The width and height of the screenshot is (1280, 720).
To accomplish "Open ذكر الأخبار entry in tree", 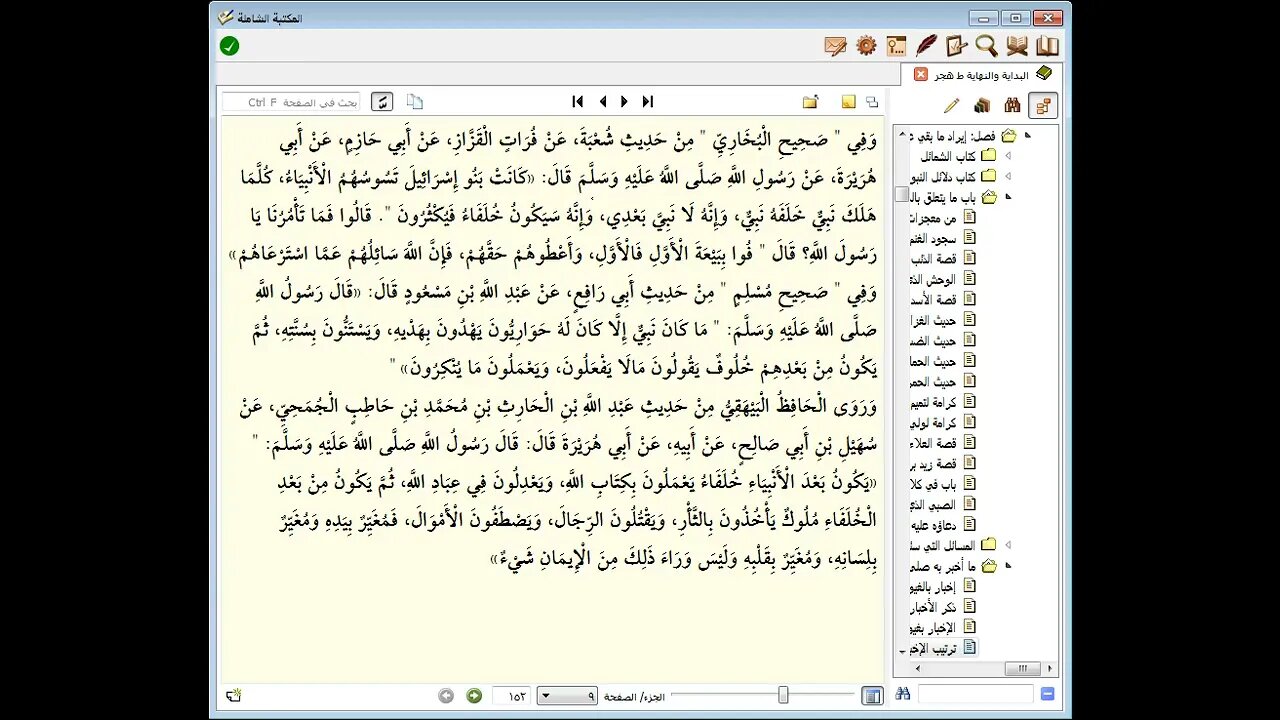I will (x=943, y=607).
